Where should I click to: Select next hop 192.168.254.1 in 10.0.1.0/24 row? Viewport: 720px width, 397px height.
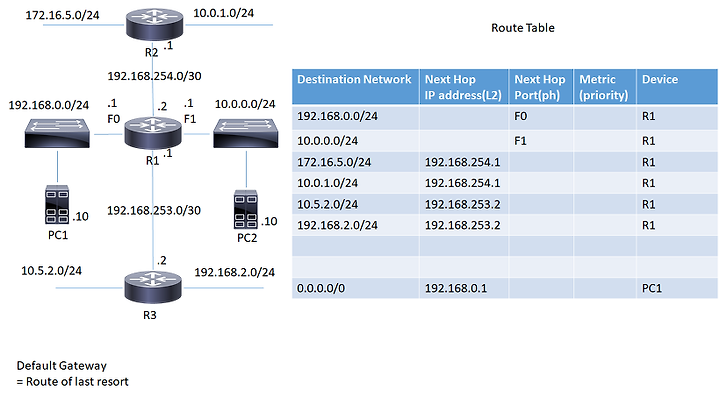[x=464, y=183]
